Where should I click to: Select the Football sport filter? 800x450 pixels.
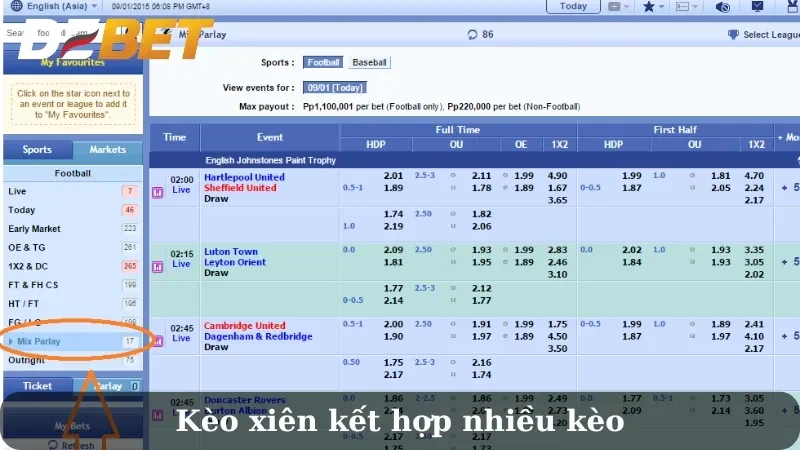coord(323,62)
